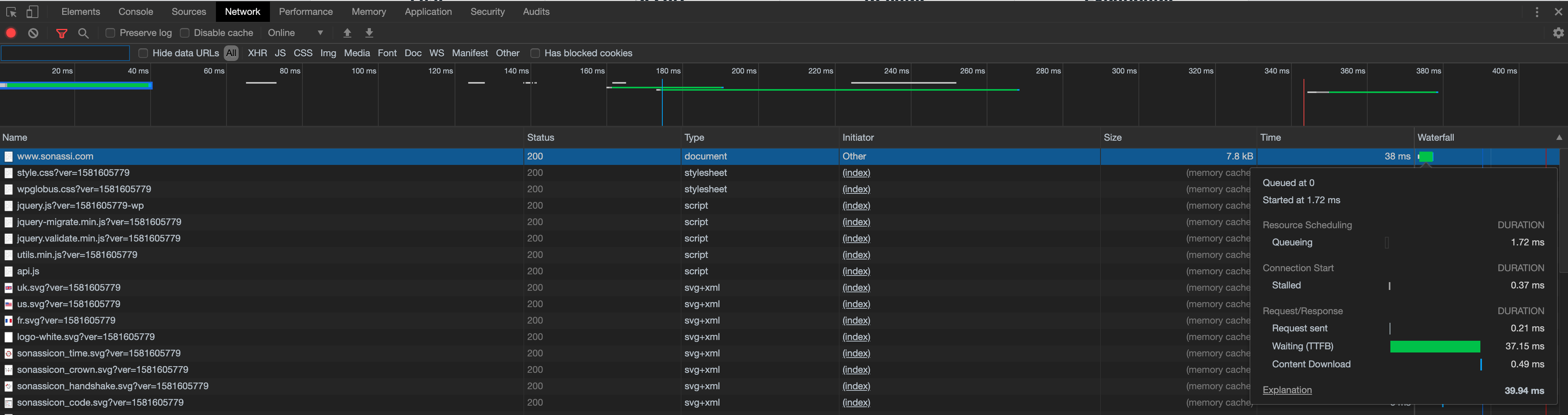Filter requests by Media

point(357,53)
